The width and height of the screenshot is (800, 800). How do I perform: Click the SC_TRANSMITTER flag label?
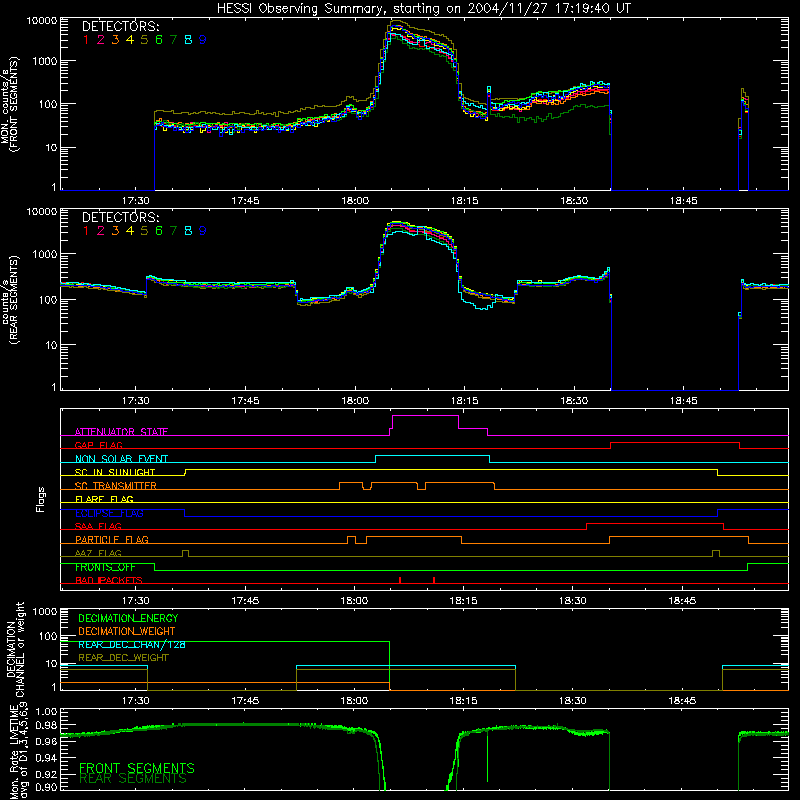coord(116,486)
